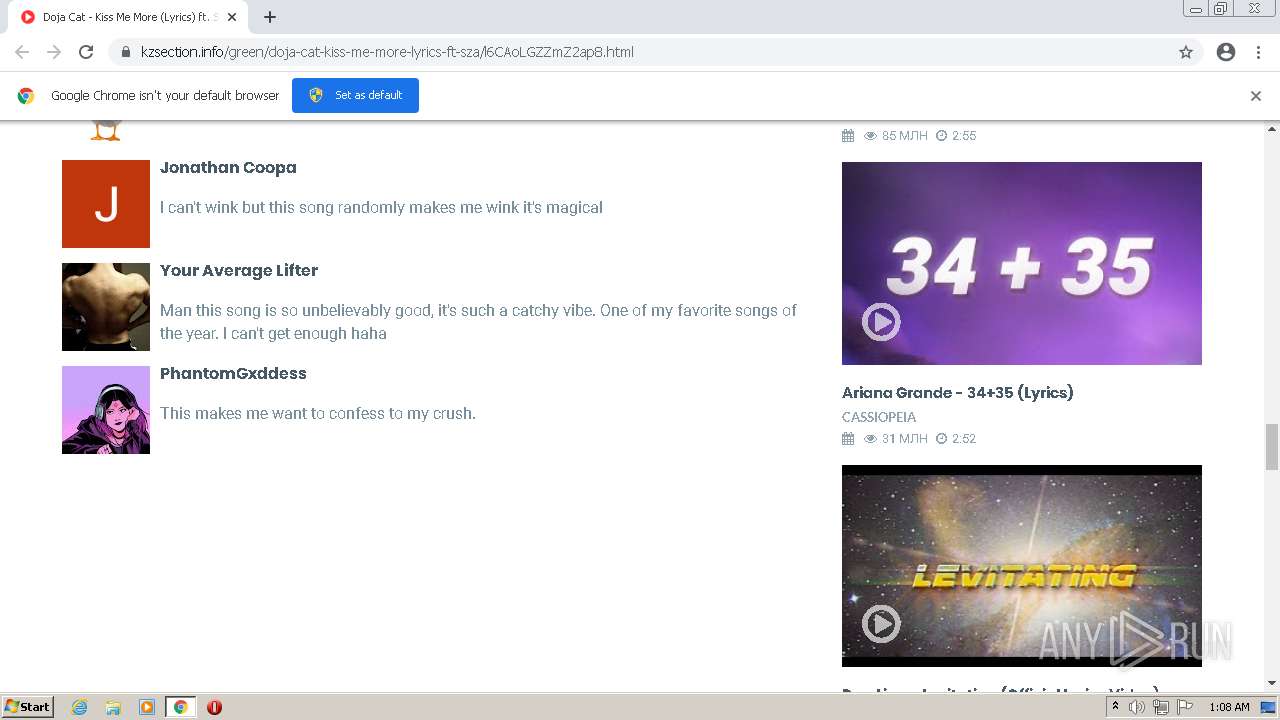The image size is (1280, 720).
Task: Click the address bar URL
Action: pos(387,52)
